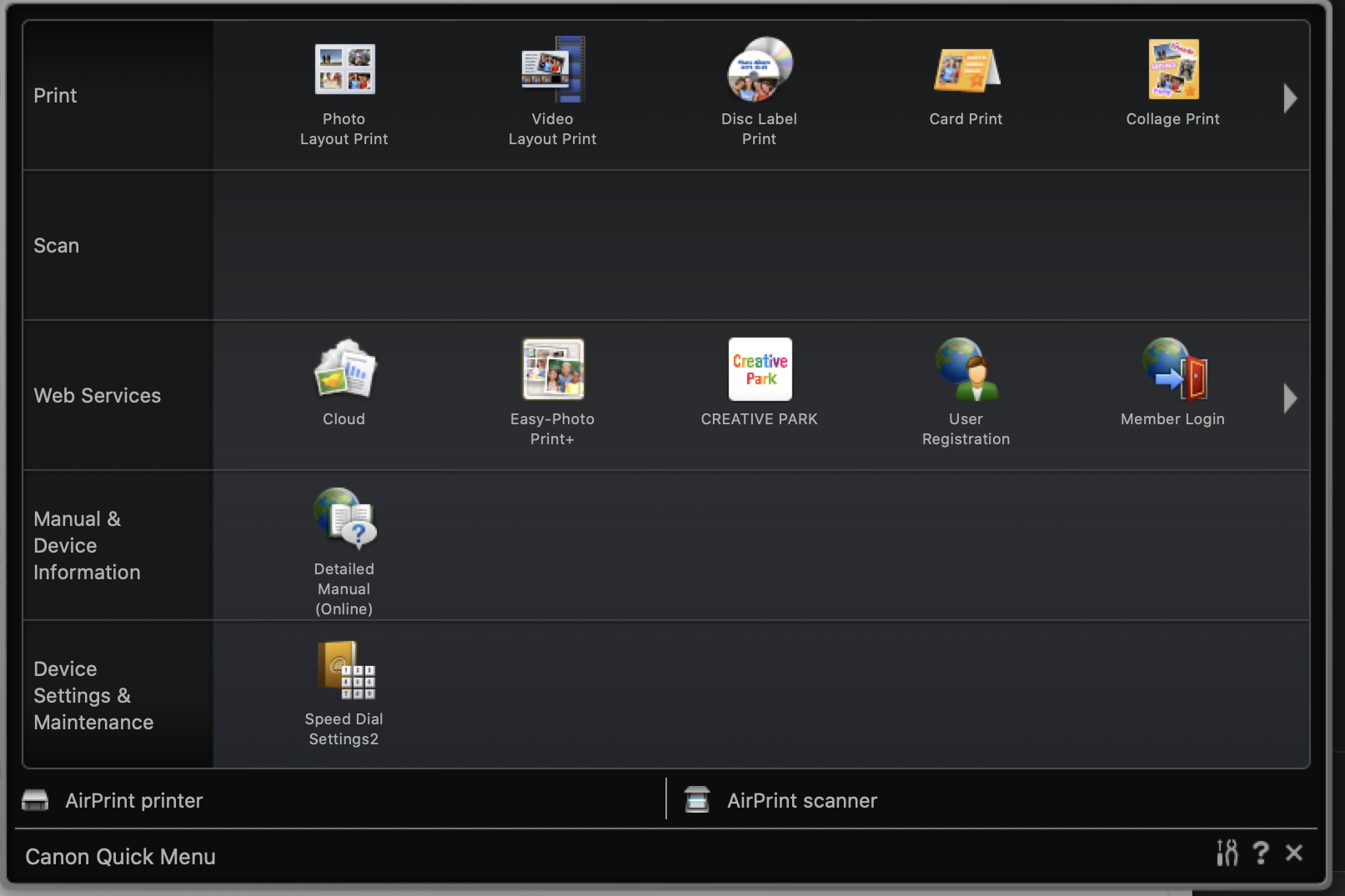This screenshot has width=1345, height=896.
Task: Show more Web Services using the arrow
Action: tap(1289, 398)
